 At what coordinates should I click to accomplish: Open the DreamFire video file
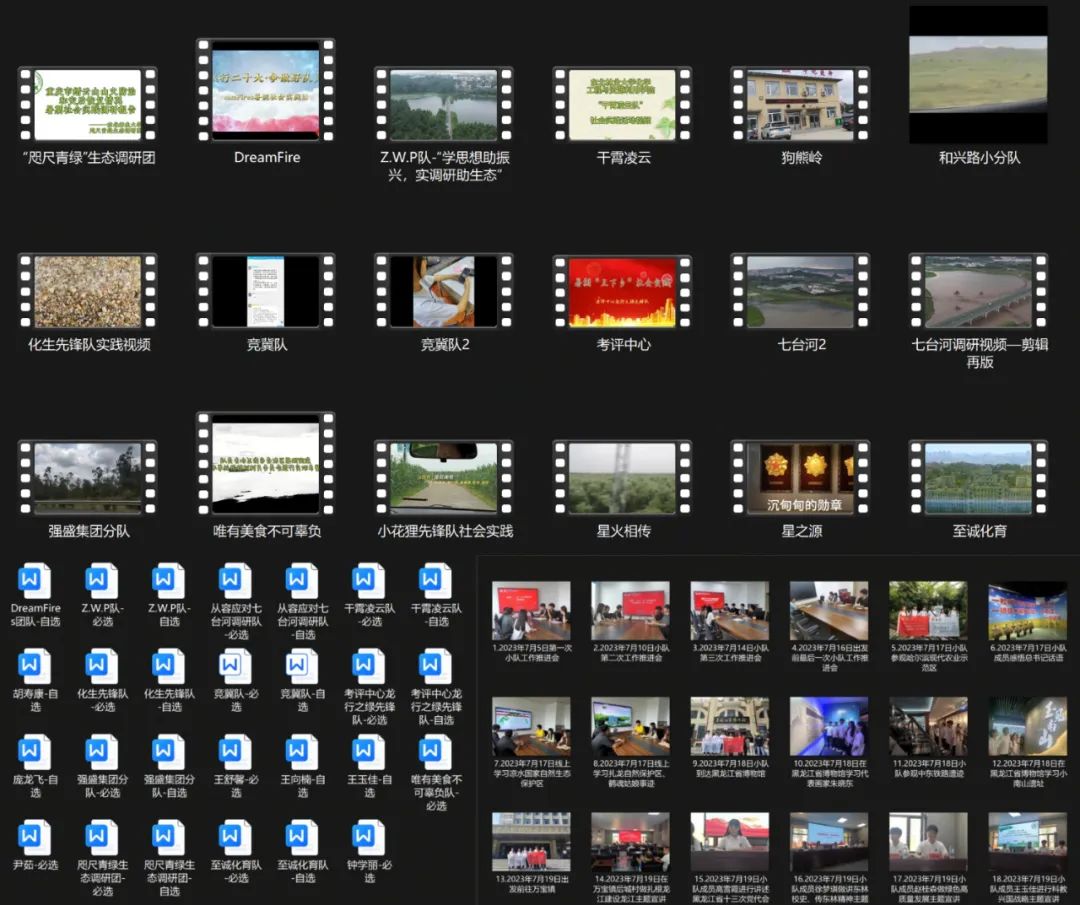(266, 90)
